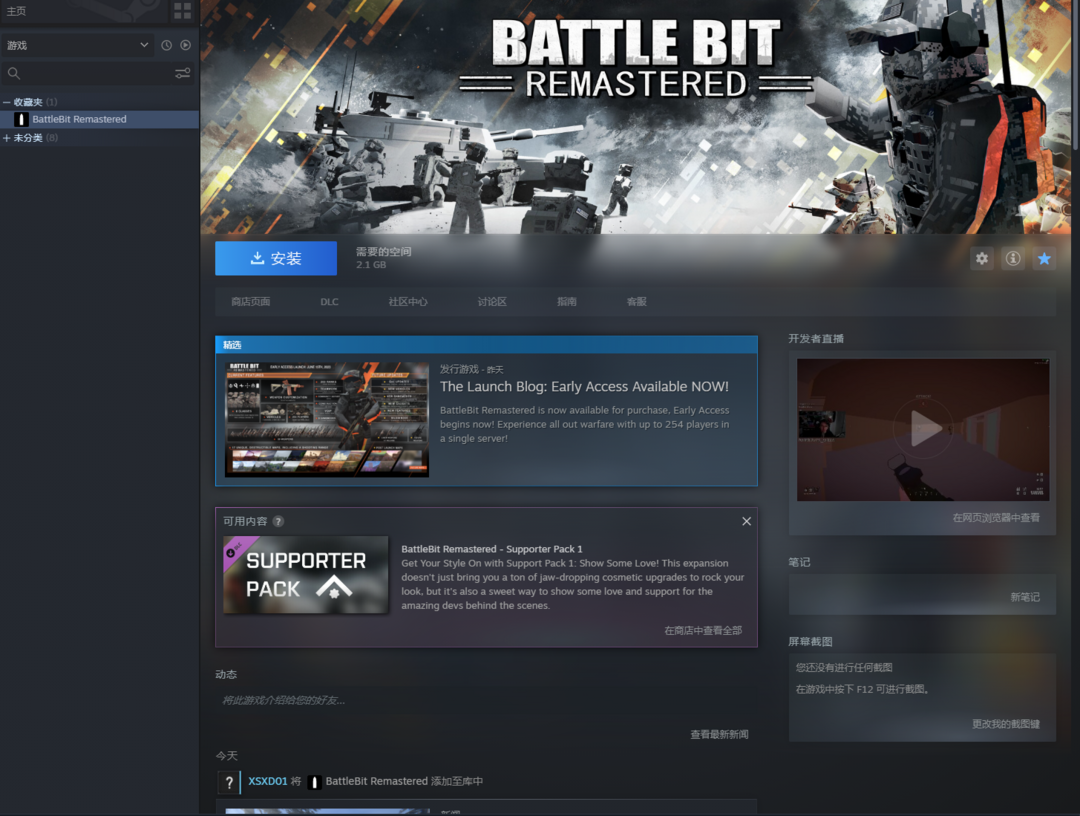Expand the 未分类 category
This screenshot has height=816, width=1080.
[7, 138]
